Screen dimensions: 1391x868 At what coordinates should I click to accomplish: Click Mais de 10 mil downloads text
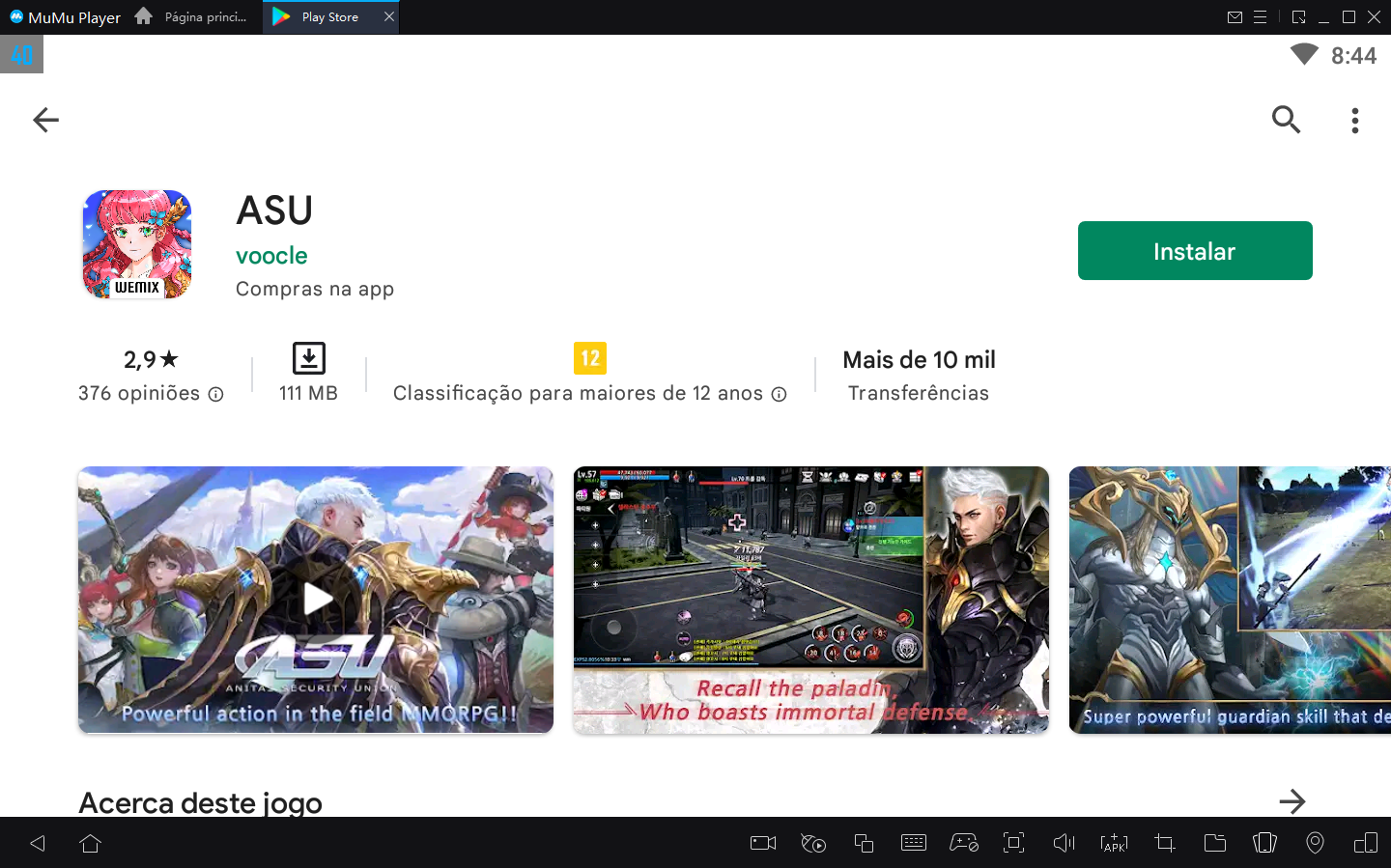pos(919,360)
